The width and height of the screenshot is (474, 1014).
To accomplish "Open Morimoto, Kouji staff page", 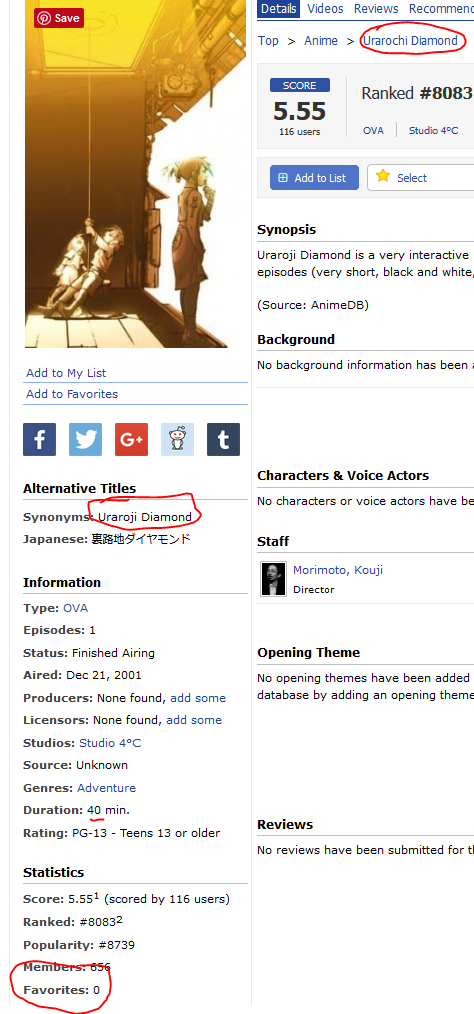I will tap(338, 570).
